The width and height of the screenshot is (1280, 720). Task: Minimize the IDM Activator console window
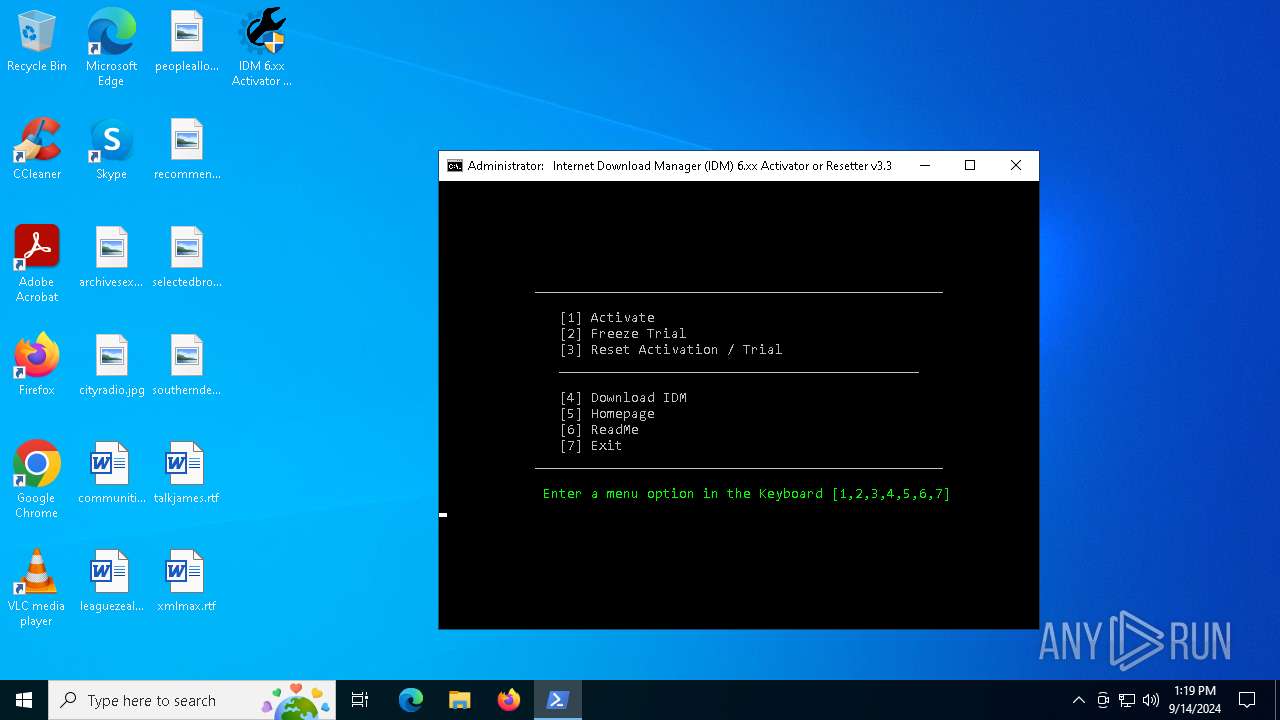924,166
